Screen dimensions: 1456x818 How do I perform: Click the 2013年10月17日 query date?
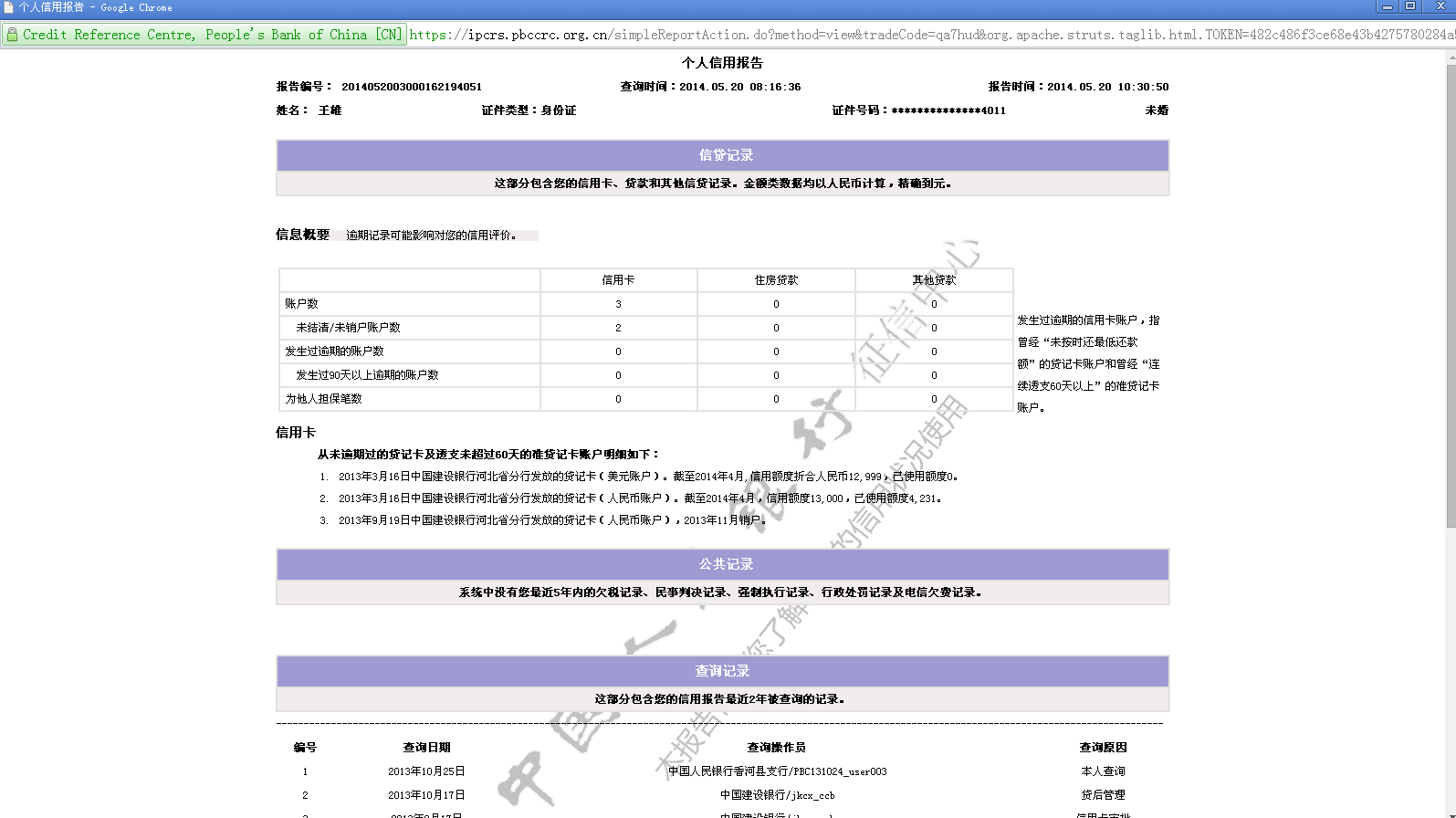[426, 795]
